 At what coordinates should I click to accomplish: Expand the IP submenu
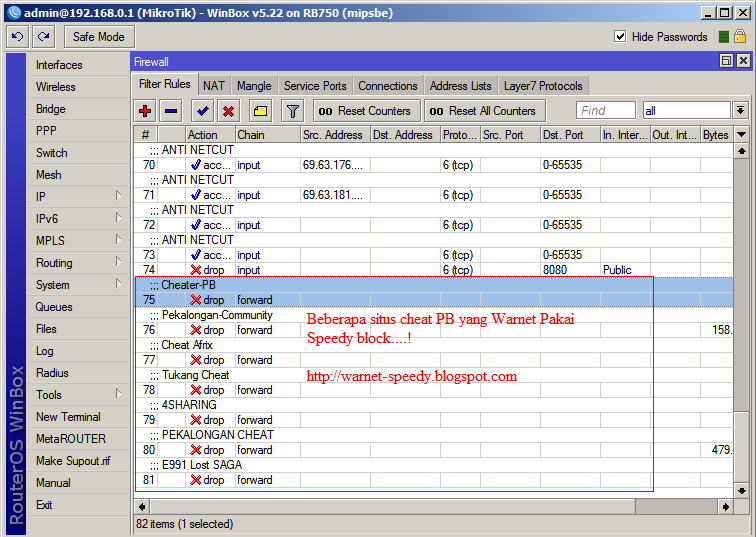point(78,197)
